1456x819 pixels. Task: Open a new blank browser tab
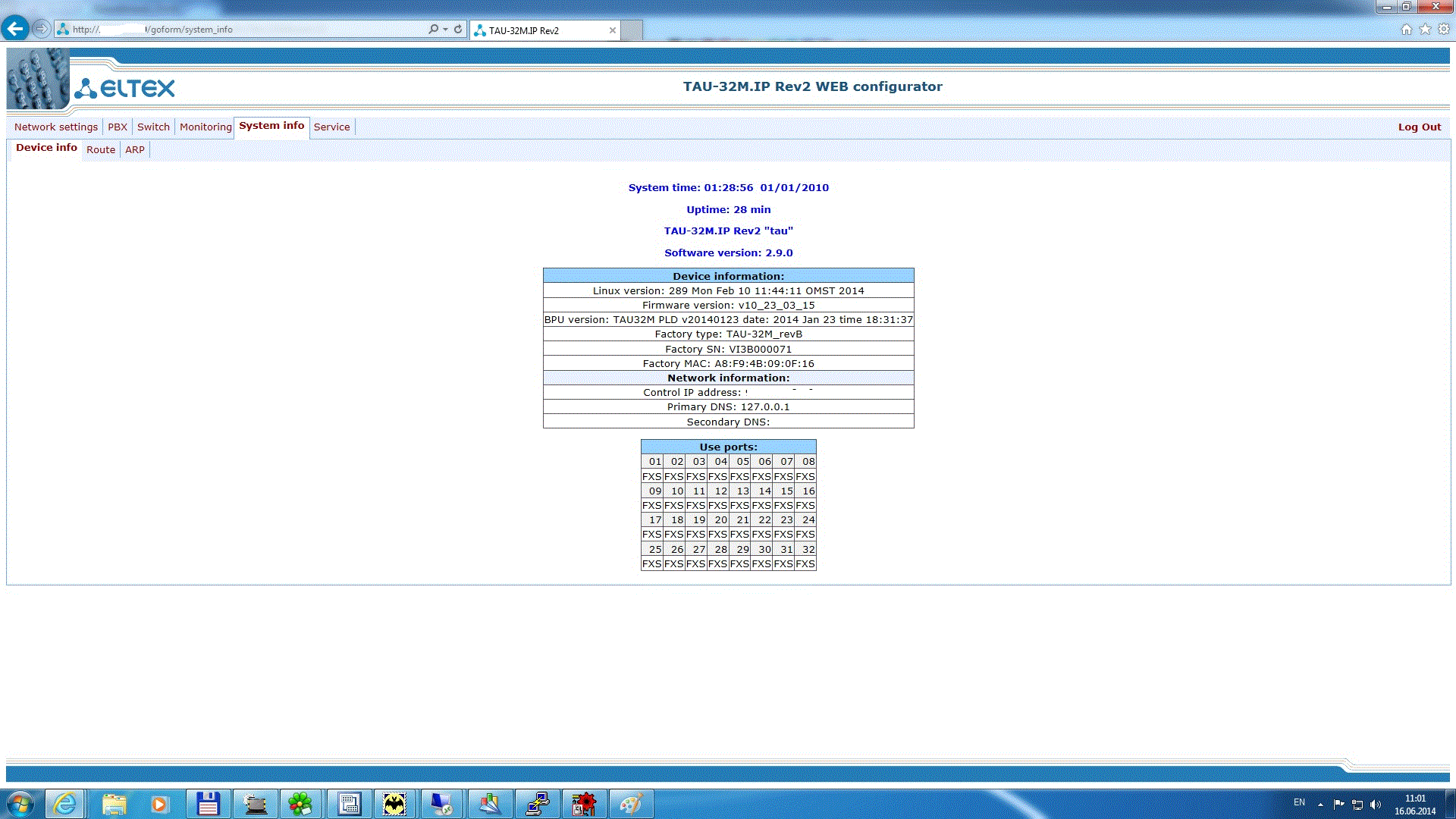632,30
